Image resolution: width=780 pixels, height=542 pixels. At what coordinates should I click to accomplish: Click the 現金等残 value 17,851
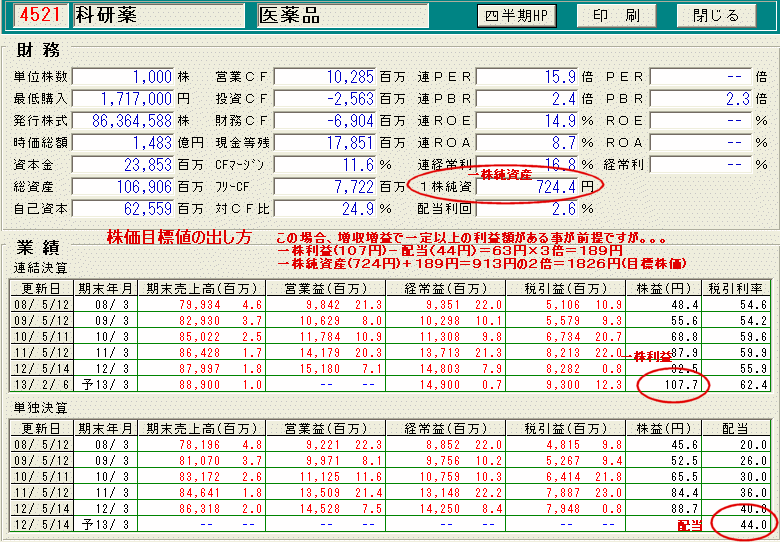pos(325,143)
